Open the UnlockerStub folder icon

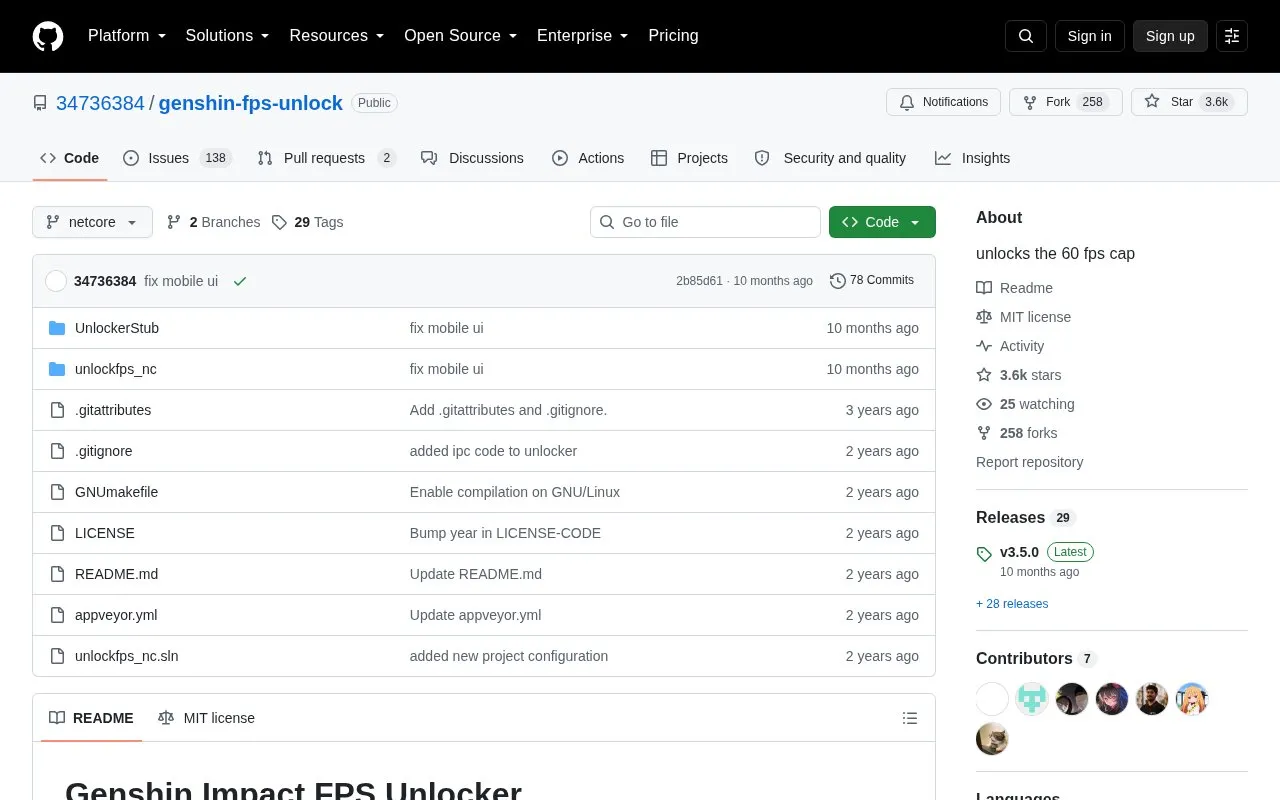57,328
